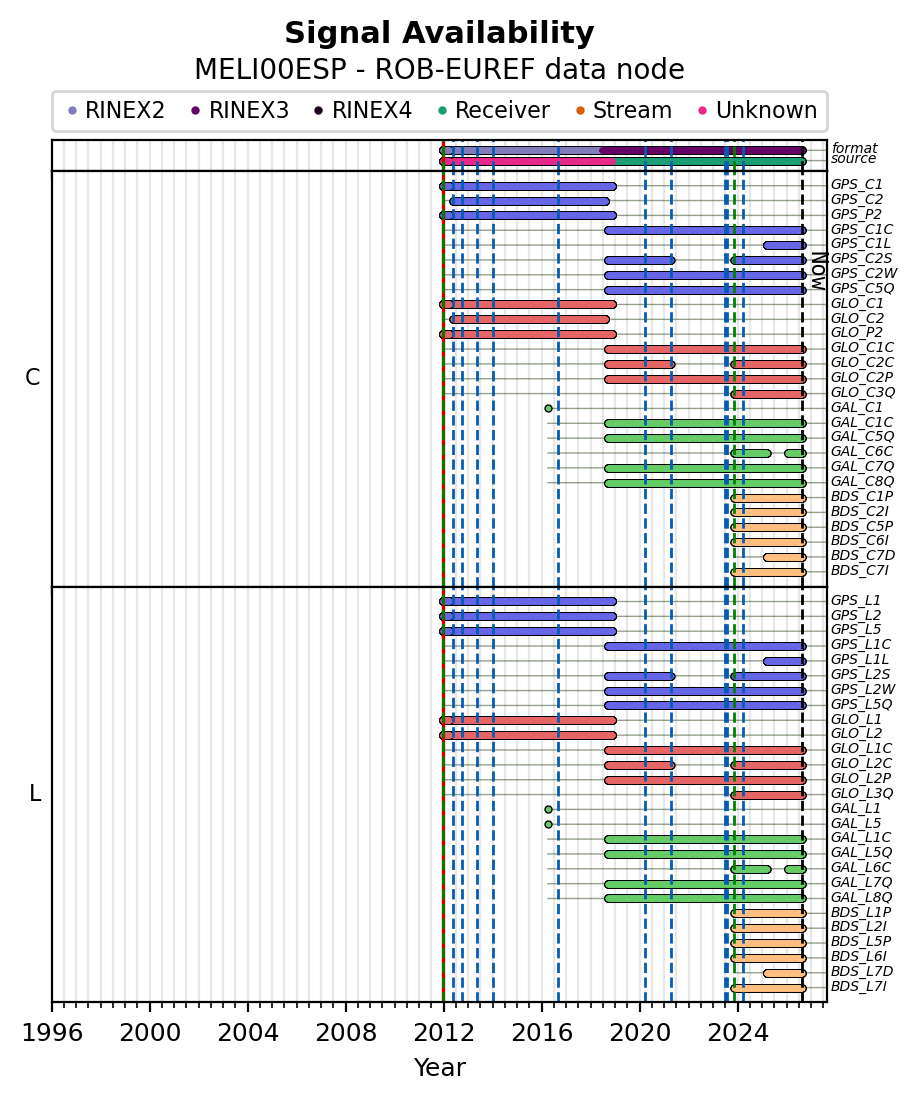
Task: Click the BDS_C7D orange availability bar
Action: click(x=785, y=558)
